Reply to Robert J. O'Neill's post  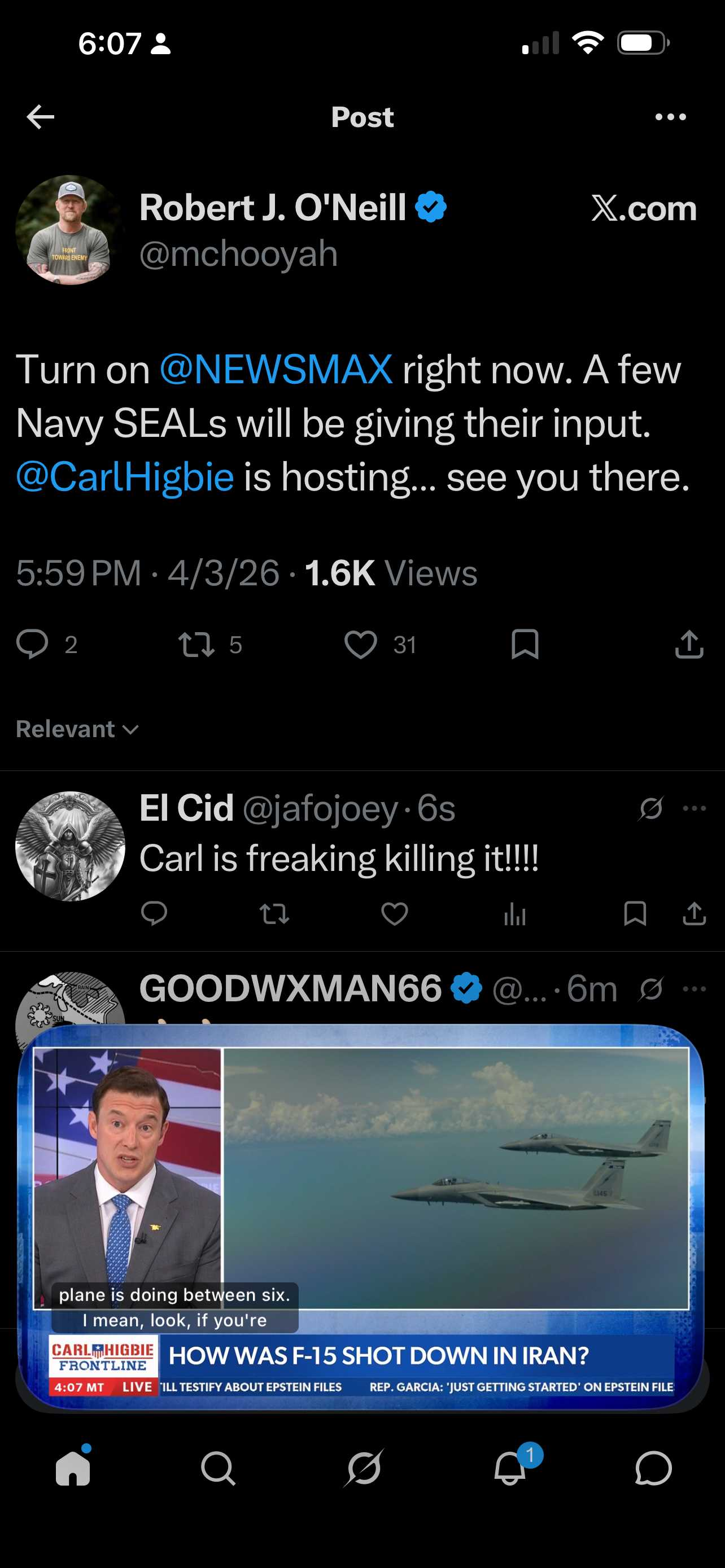[x=32, y=645]
